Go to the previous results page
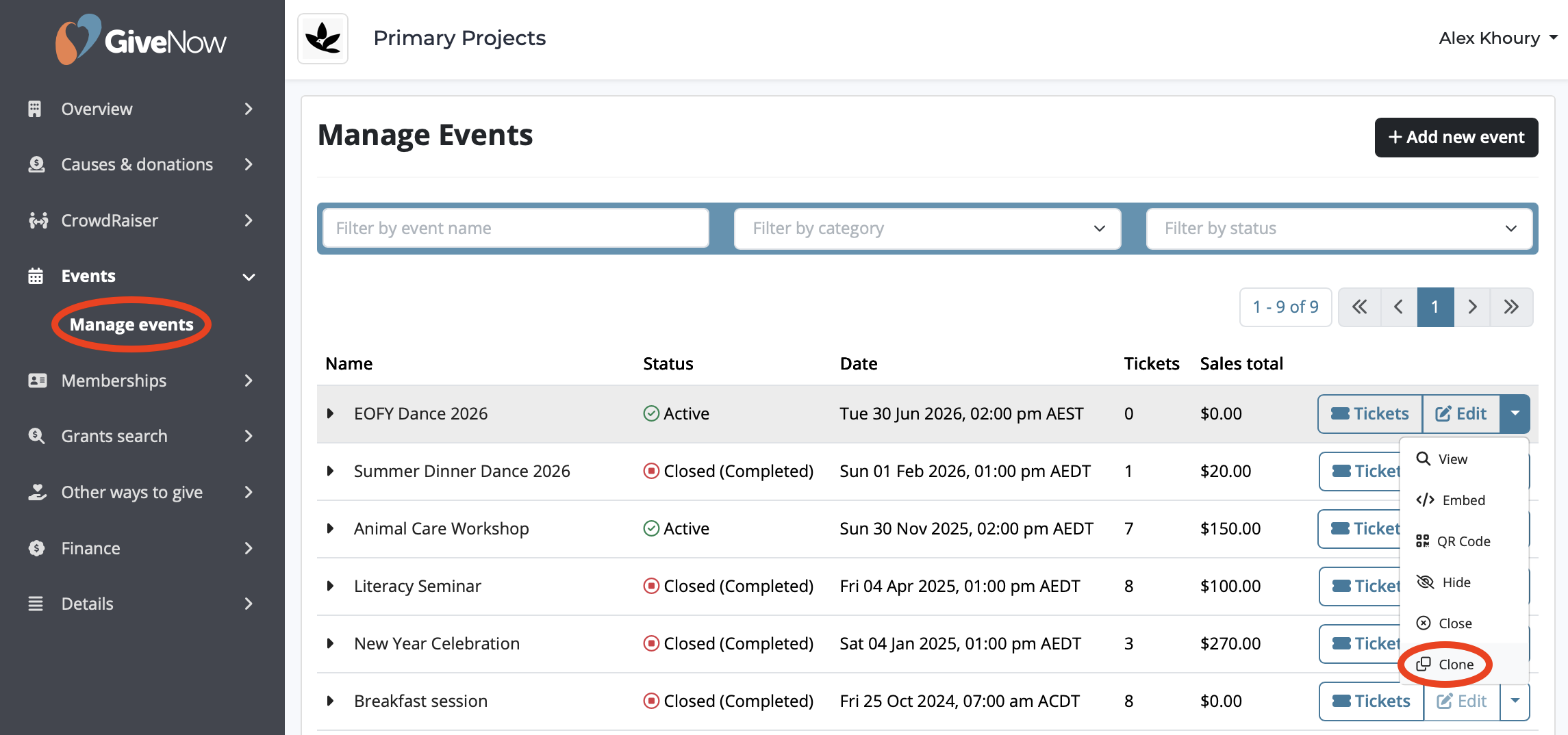1568x735 pixels. [1399, 307]
